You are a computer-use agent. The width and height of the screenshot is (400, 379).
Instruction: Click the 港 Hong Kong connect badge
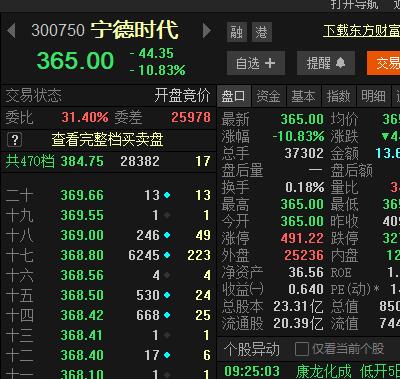[x=262, y=32]
